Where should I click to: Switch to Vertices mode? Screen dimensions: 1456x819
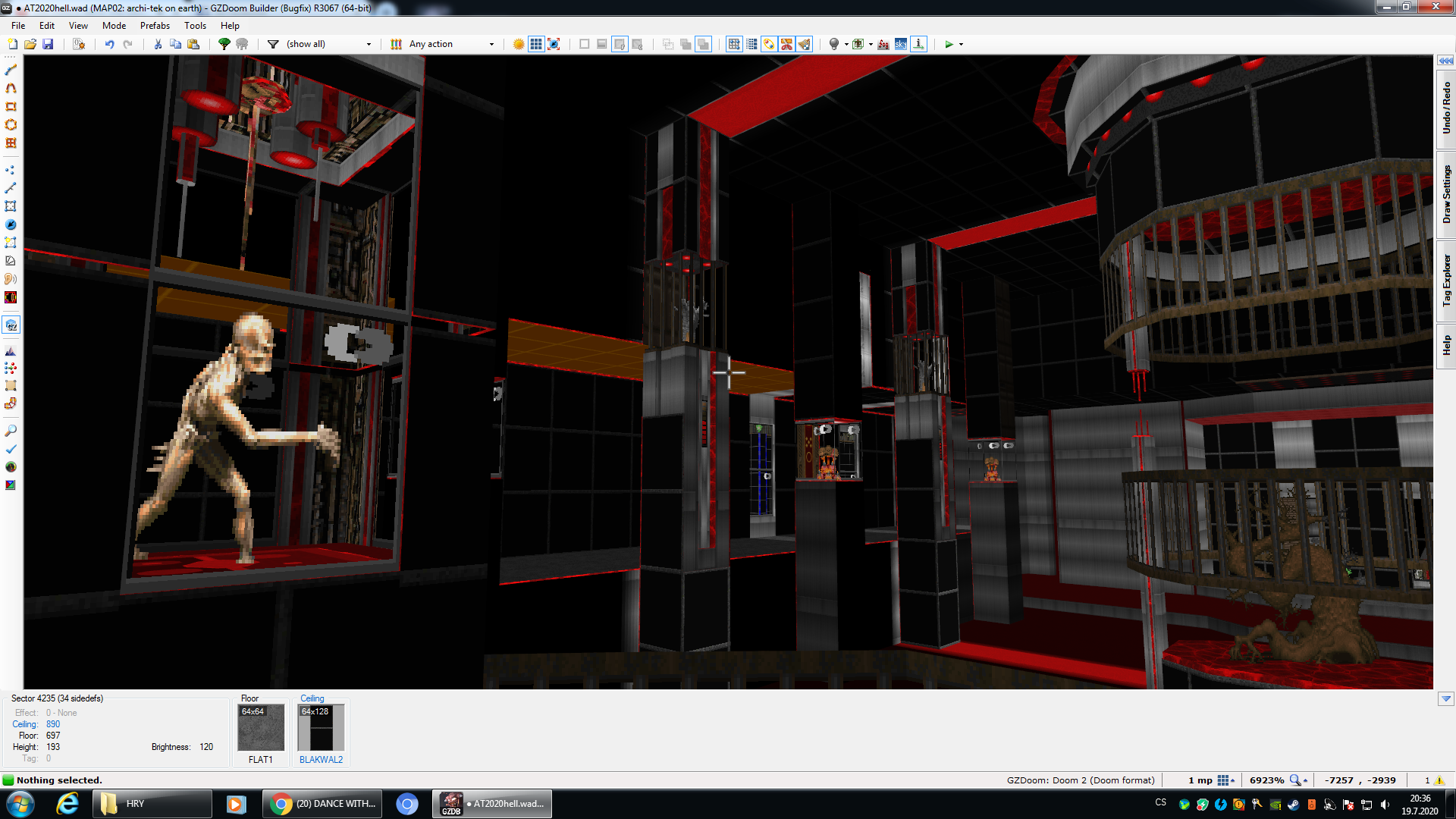[x=11, y=170]
